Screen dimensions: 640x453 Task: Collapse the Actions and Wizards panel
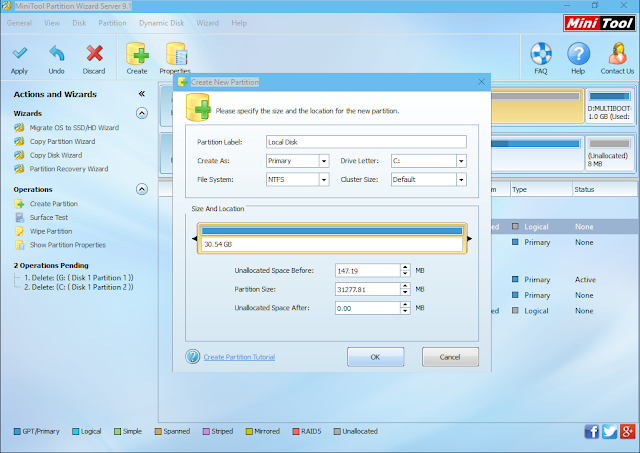142,94
